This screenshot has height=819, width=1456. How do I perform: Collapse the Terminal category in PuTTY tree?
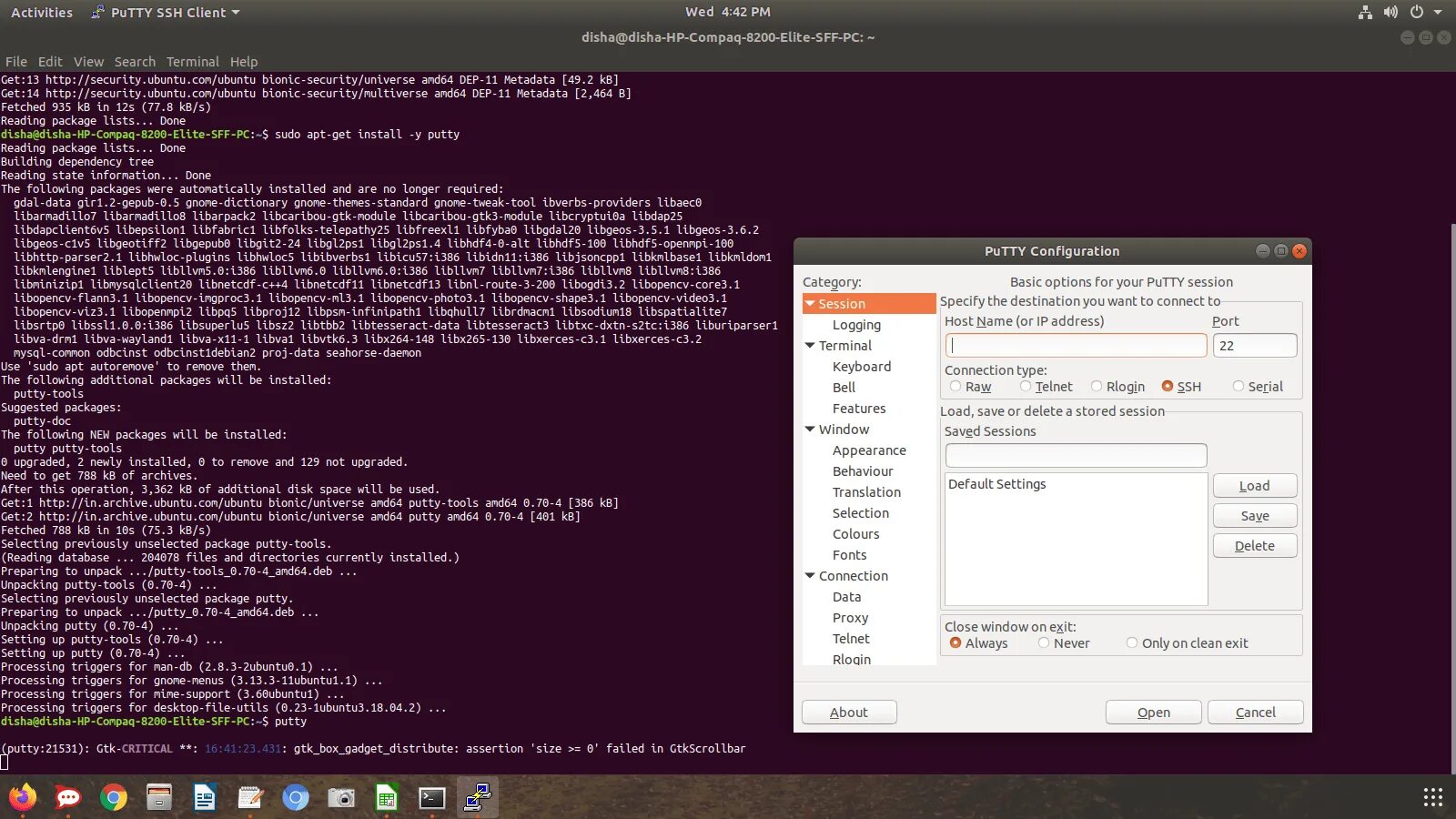click(810, 346)
